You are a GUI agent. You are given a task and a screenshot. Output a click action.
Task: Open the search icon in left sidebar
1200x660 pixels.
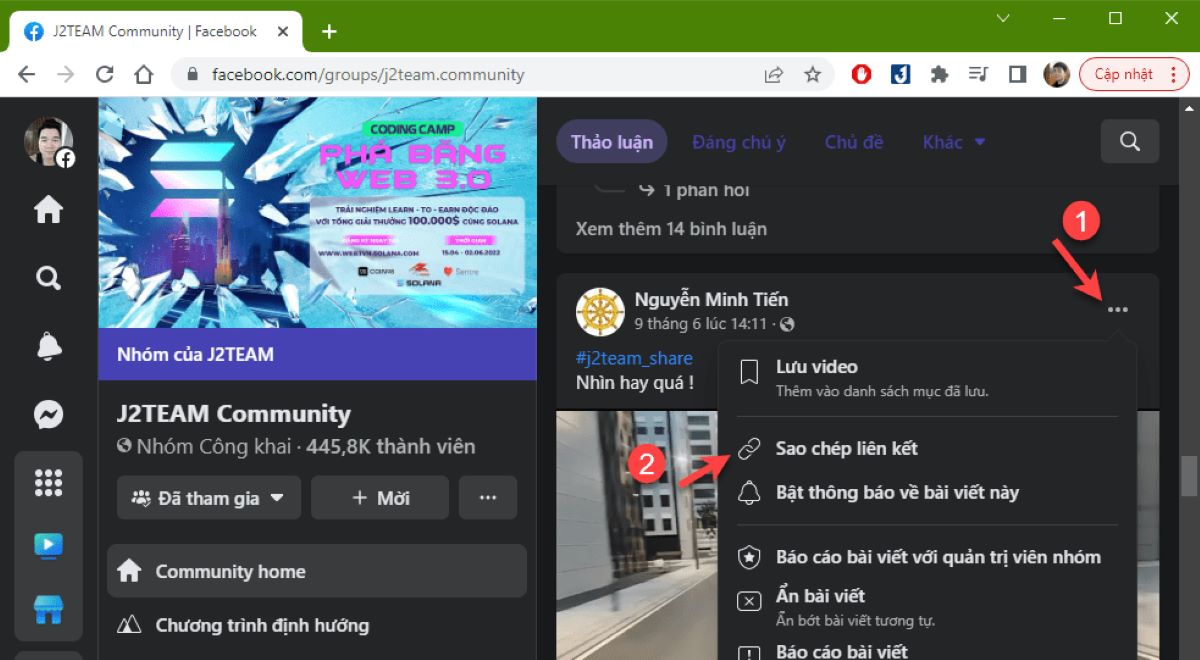tap(48, 278)
